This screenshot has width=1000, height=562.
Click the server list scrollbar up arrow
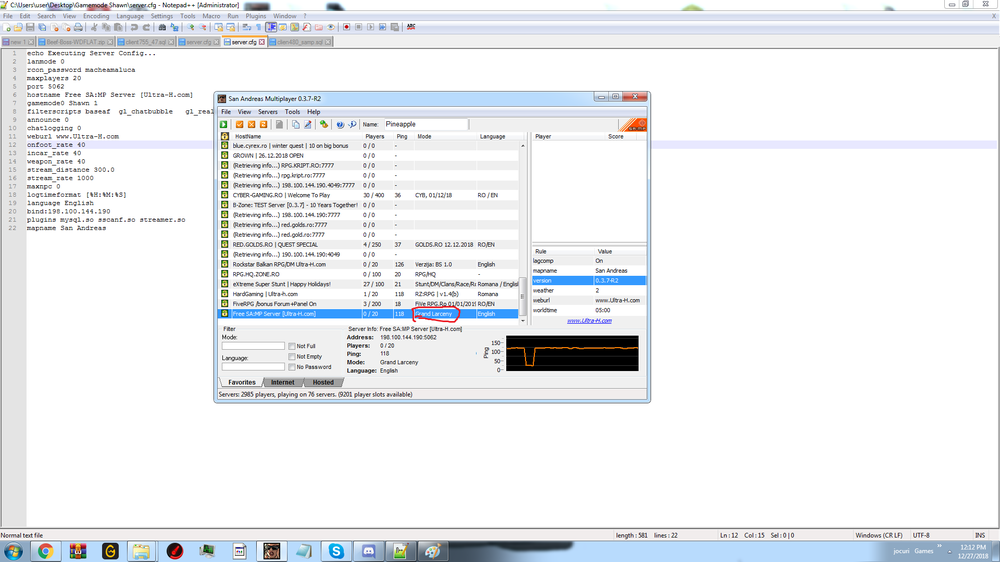523,145
